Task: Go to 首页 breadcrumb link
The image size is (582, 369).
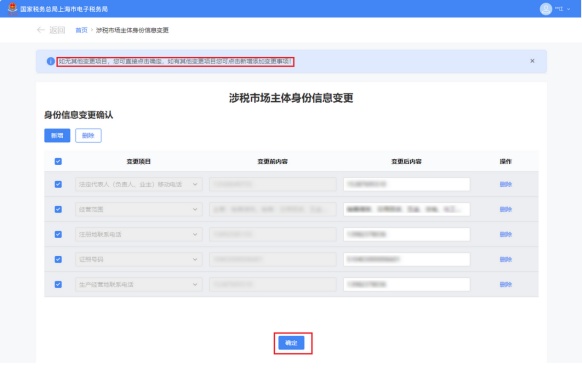Action: click(x=81, y=30)
